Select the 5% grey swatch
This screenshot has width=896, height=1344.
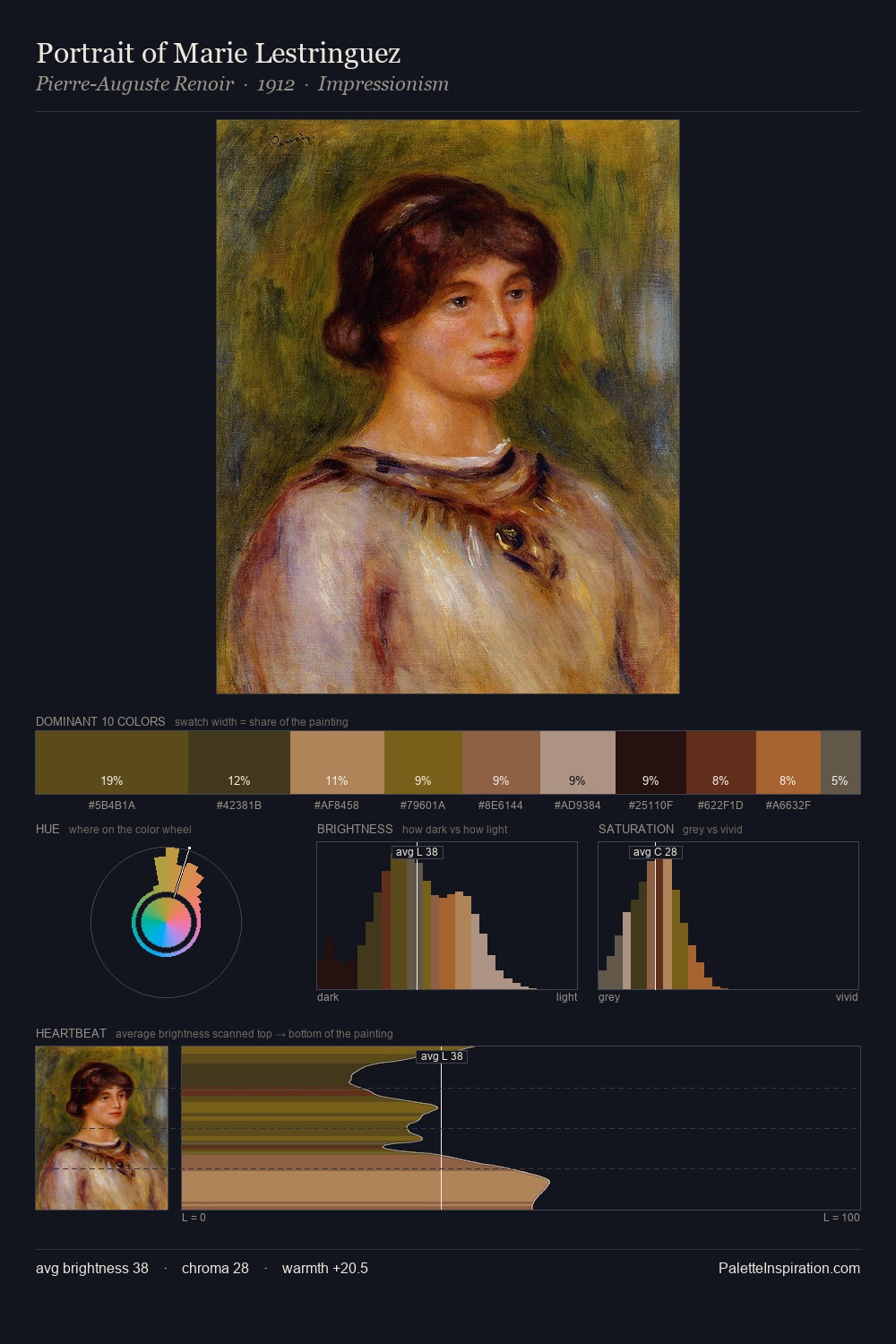pyautogui.click(x=840, y=762)
